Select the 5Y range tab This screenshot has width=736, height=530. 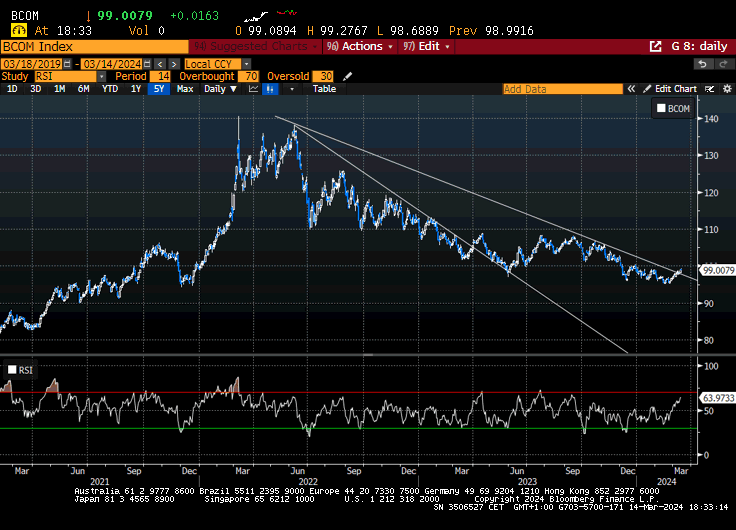click(159, 89)
